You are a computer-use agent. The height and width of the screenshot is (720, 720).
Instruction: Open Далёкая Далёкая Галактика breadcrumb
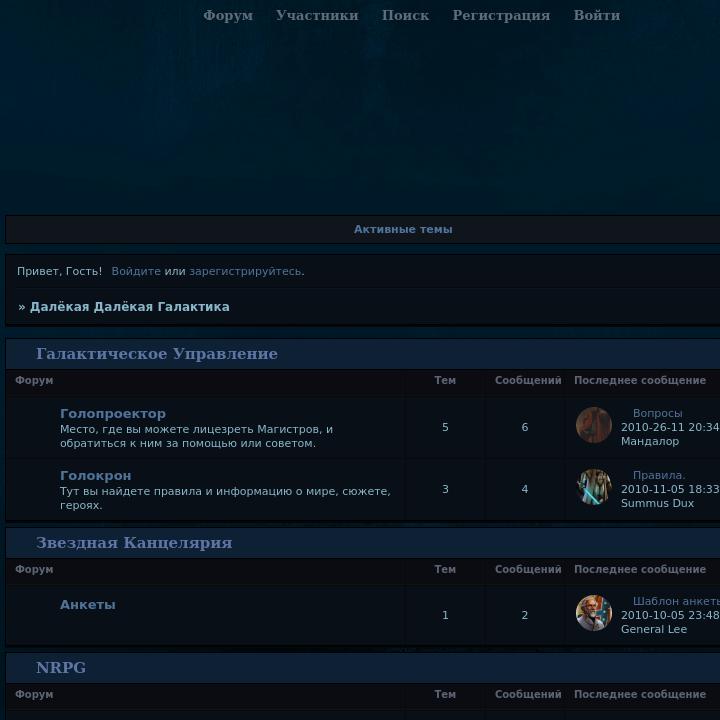coord(129,307)
